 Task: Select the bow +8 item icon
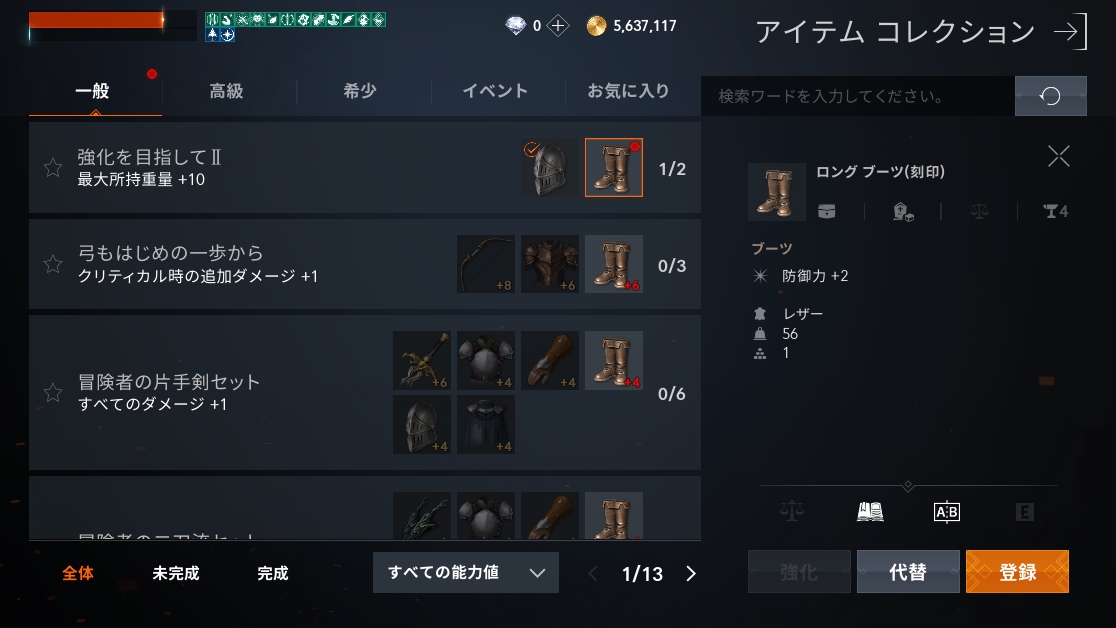click(x=485, y=264)
